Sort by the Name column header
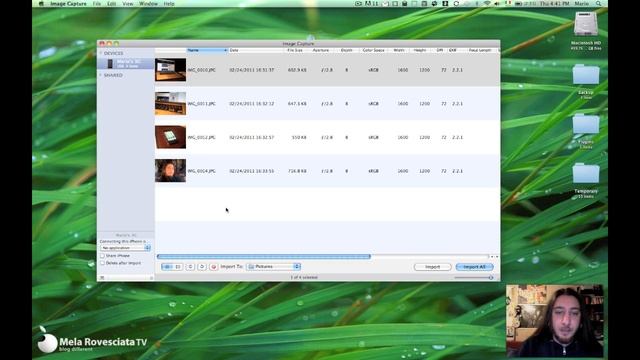 tap(207, 50)
